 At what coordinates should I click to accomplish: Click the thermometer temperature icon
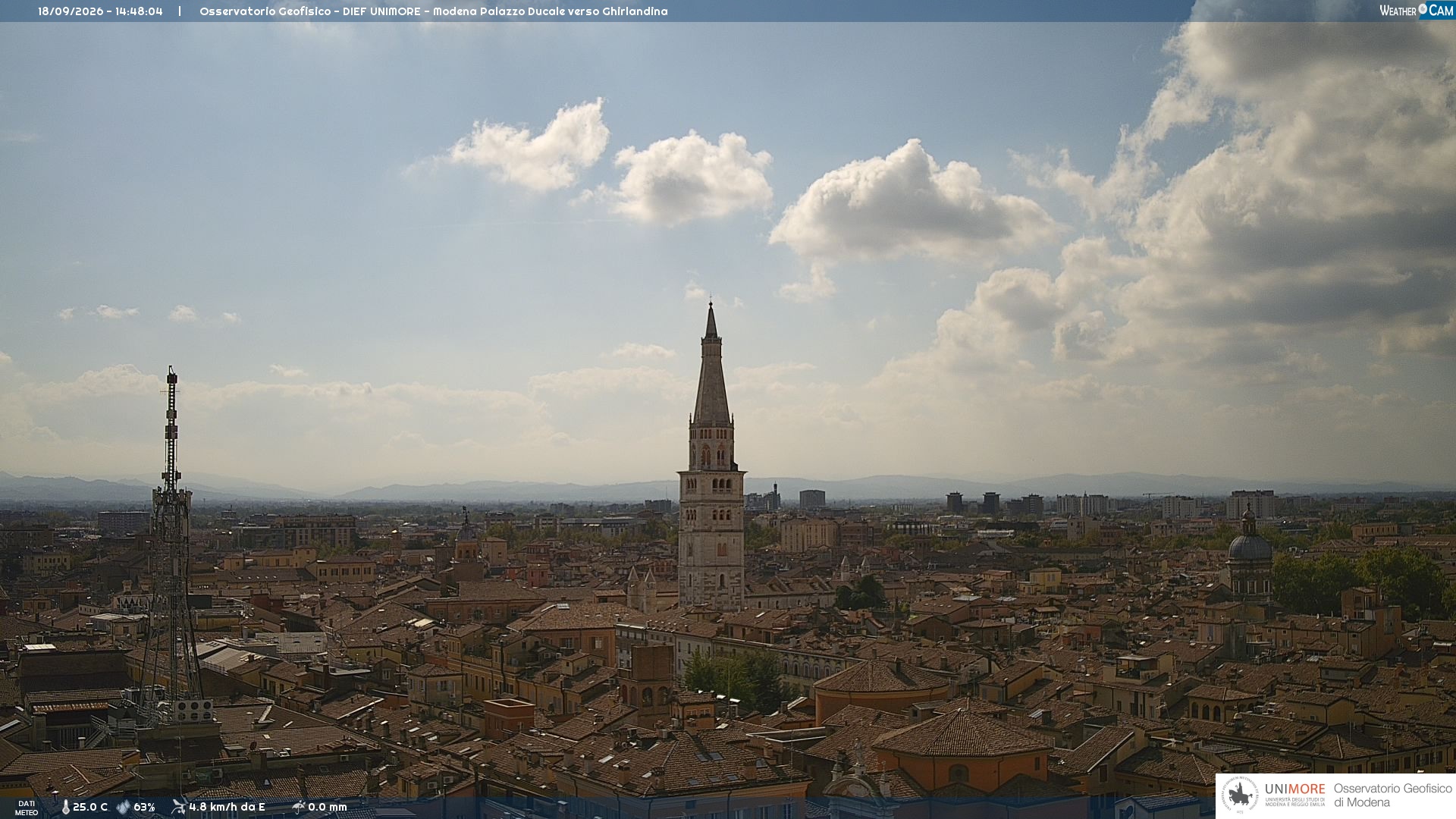click(65, 808)
